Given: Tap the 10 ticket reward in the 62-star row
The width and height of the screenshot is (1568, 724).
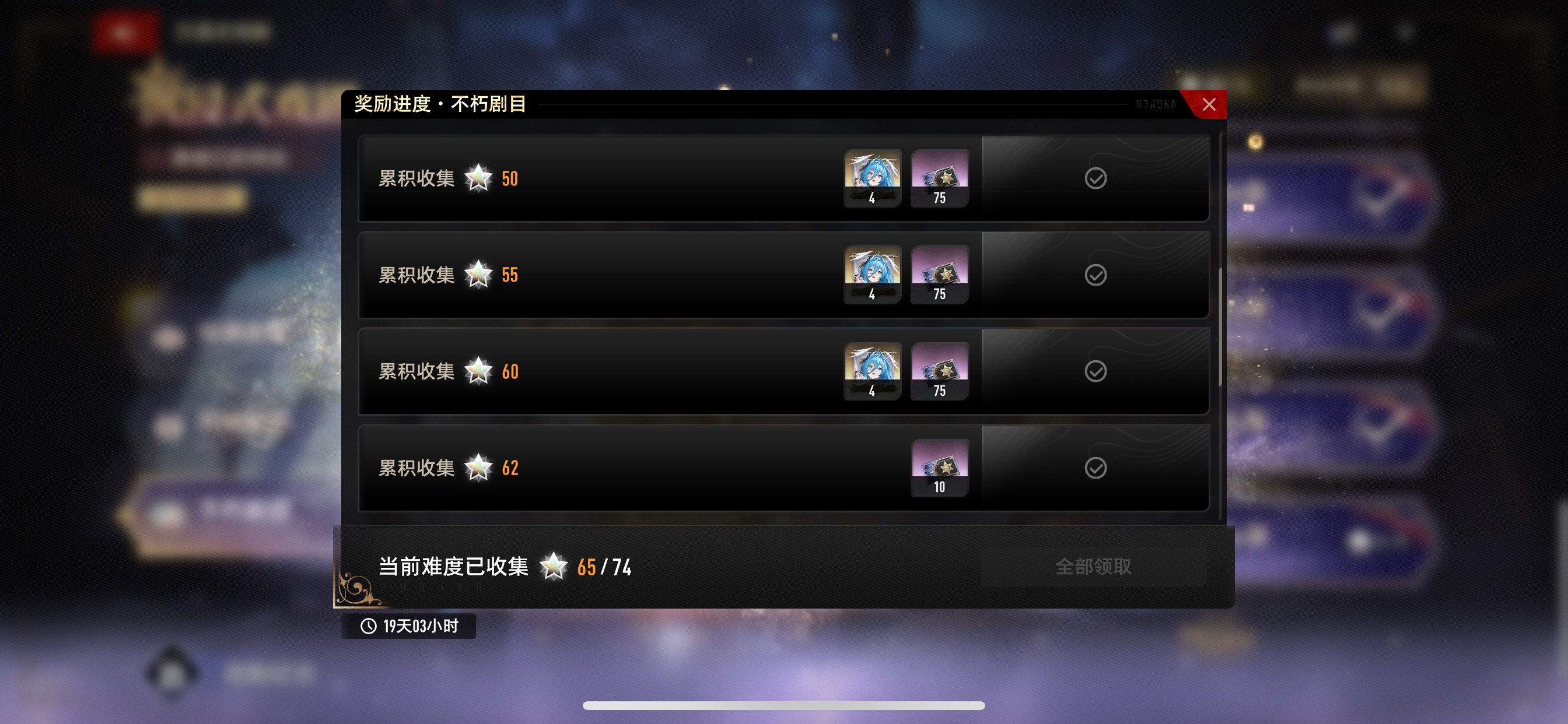Looking at the screenshot, I should (x=939, y=468).
